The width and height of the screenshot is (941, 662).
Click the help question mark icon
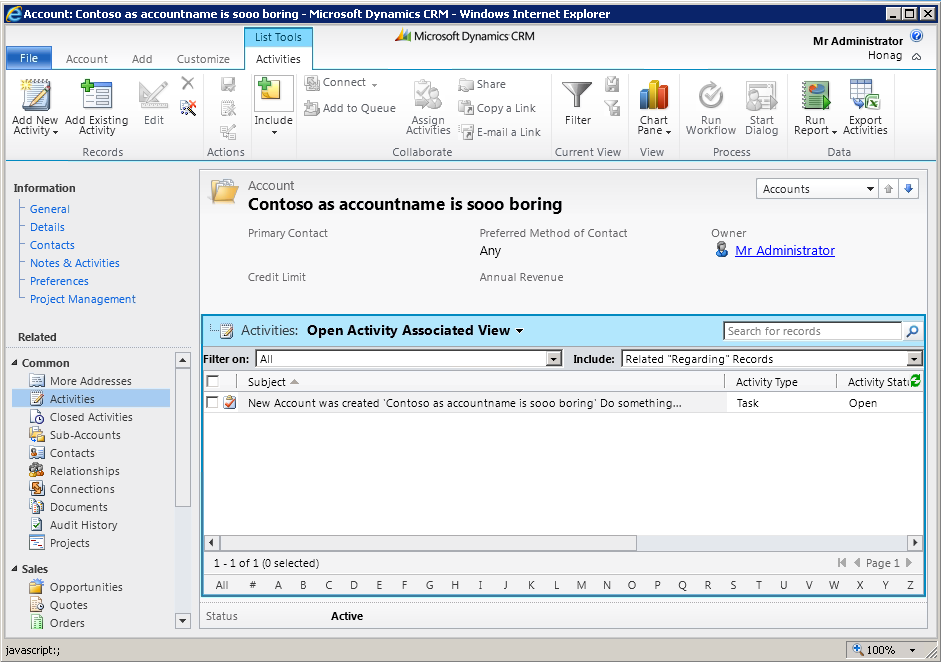[x=916, y=35]
